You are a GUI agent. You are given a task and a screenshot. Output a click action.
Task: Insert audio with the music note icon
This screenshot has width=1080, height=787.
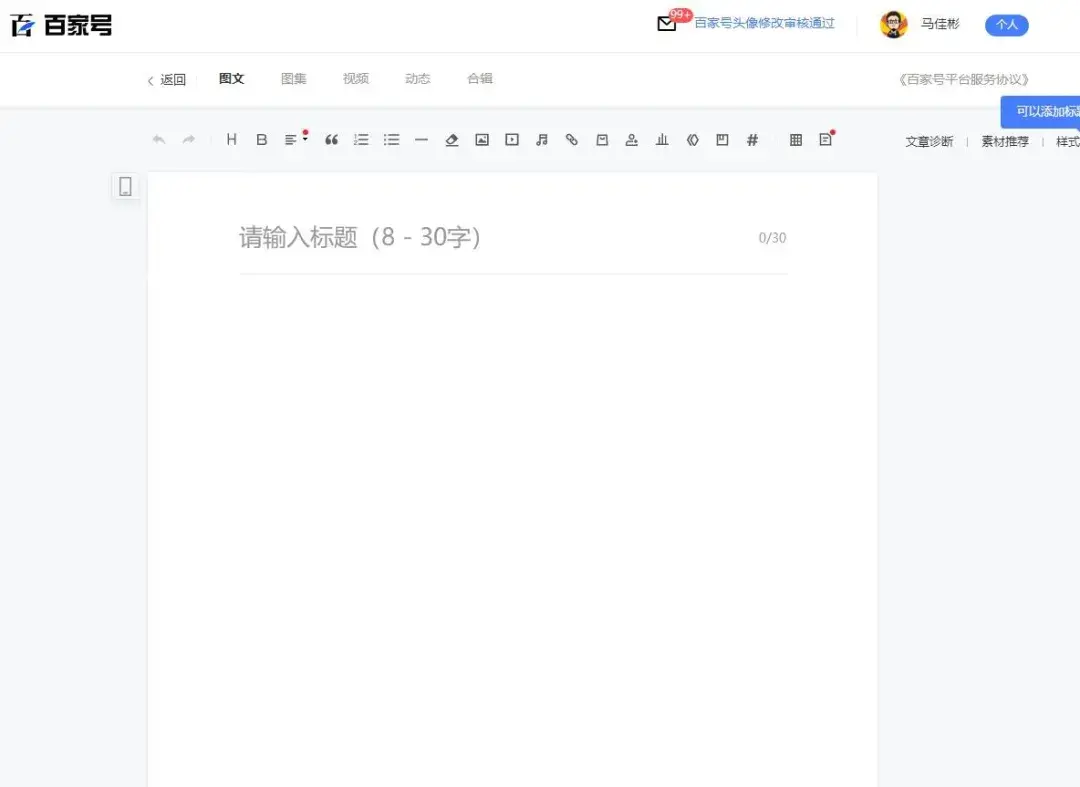542,140
